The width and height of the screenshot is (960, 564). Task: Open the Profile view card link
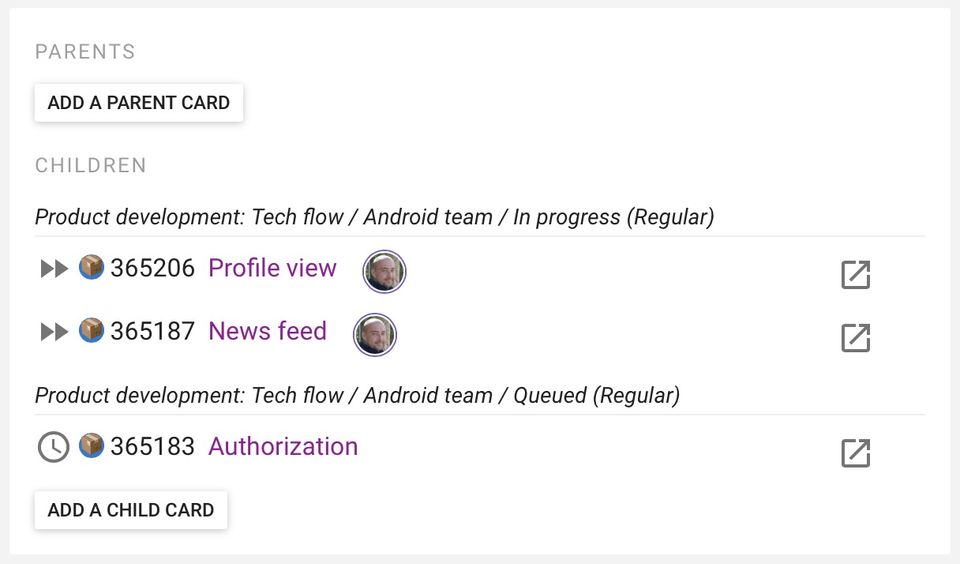(x=272, y=268)
